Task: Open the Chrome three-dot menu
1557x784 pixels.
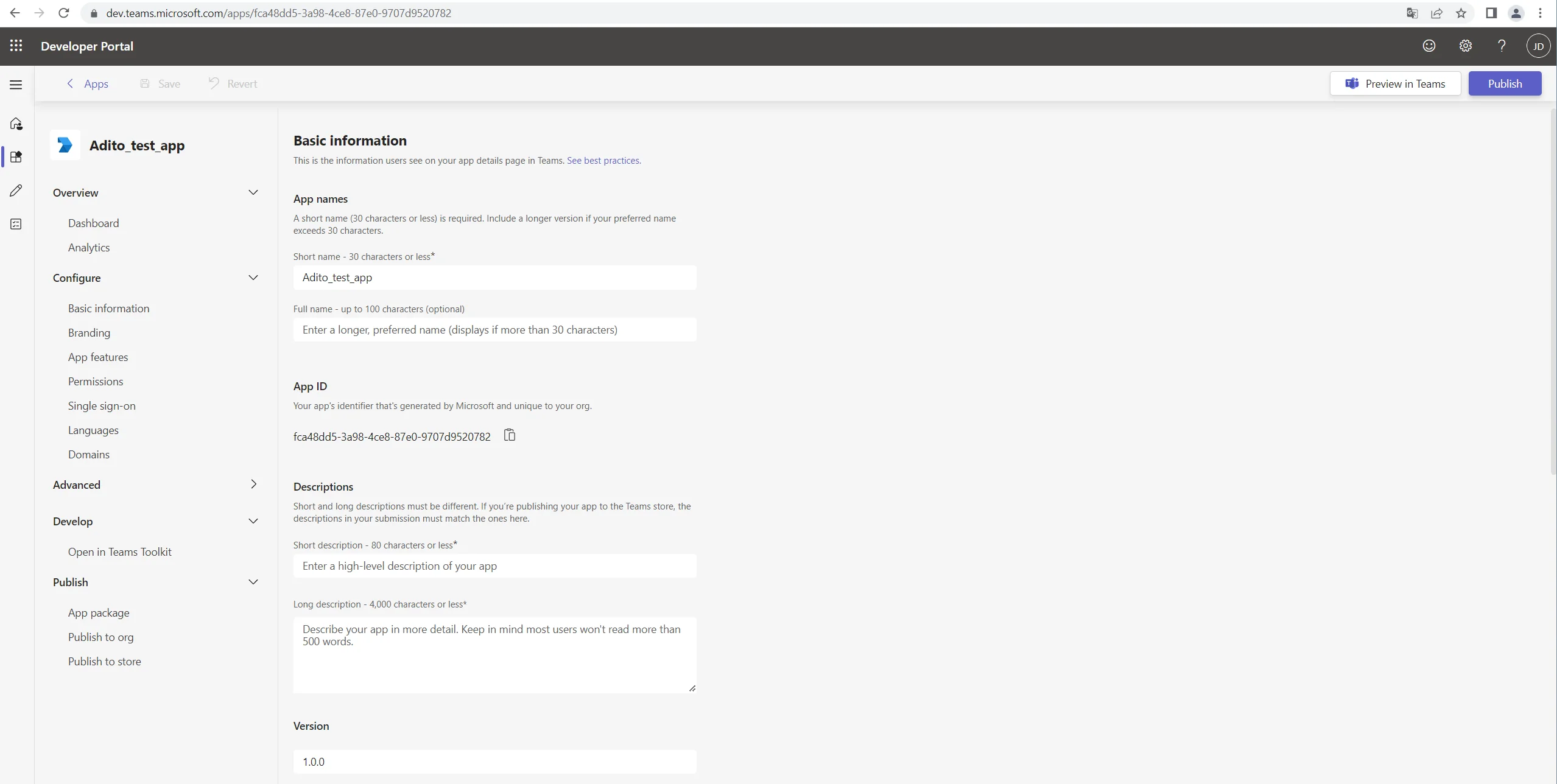Action: 1540,13
